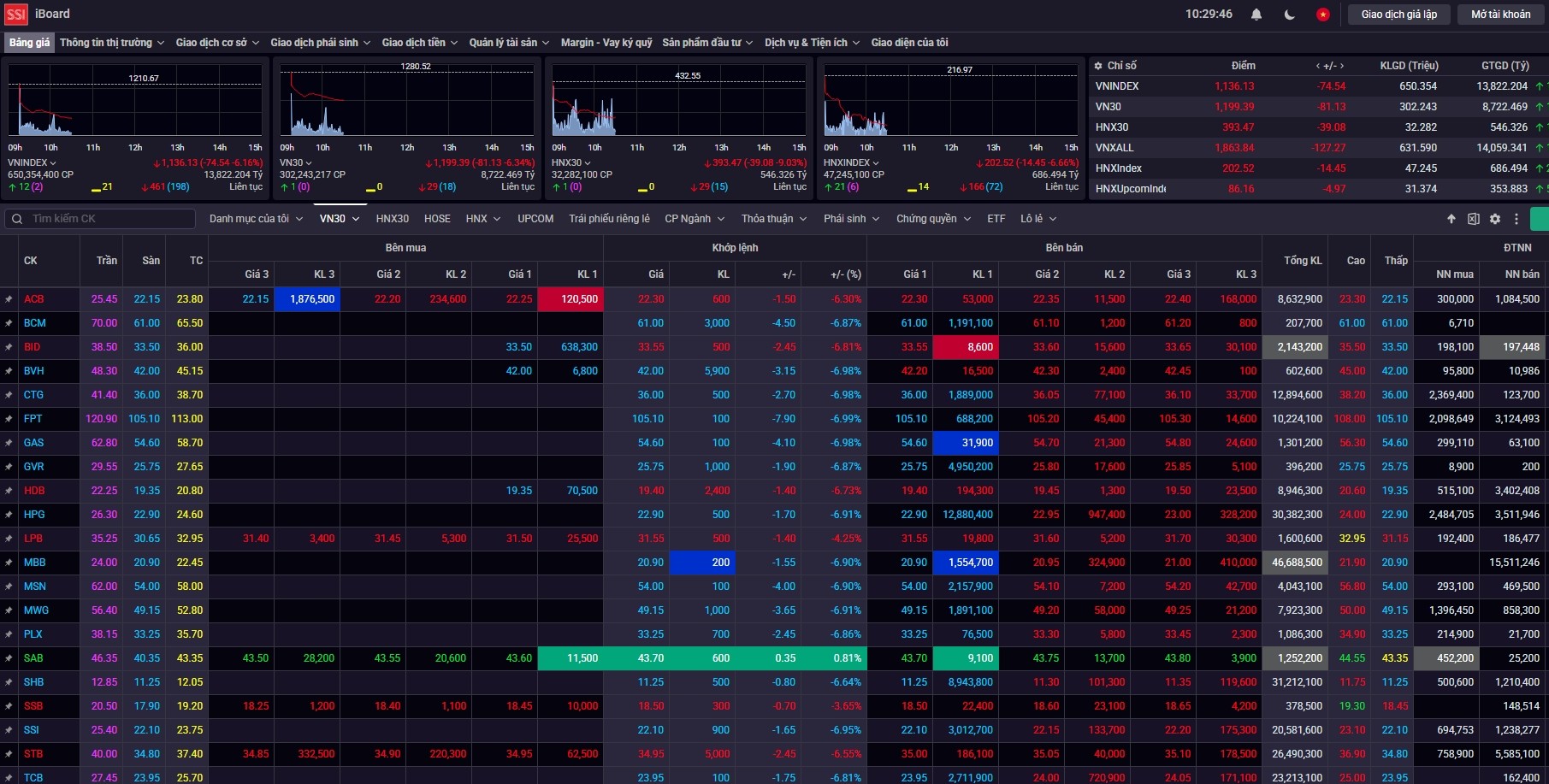The width and height of the screenshot is (1549, 784).
Task: Pin the MWG row
Action: [9, 610]
